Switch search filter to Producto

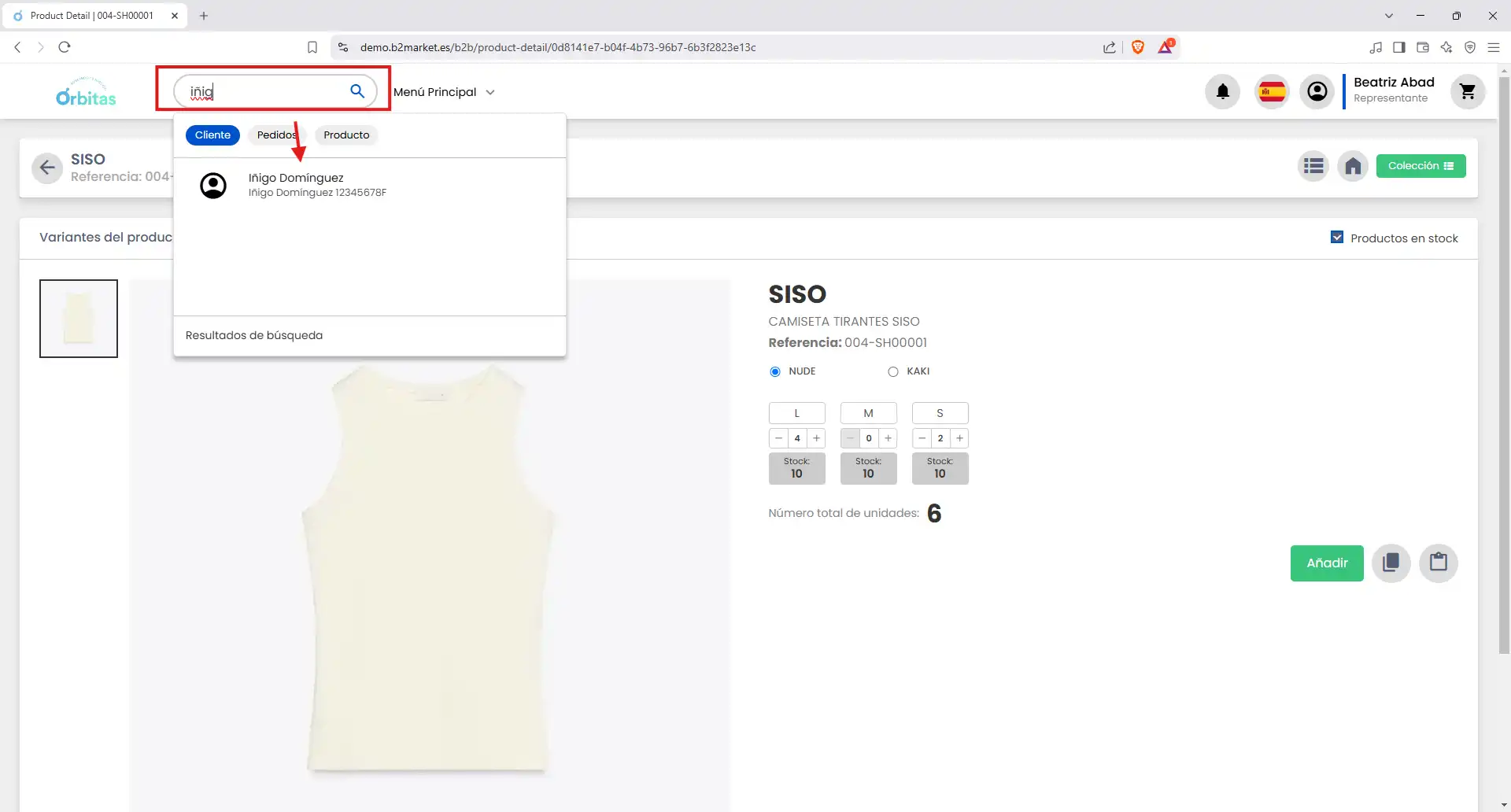[x=345, y=135]
